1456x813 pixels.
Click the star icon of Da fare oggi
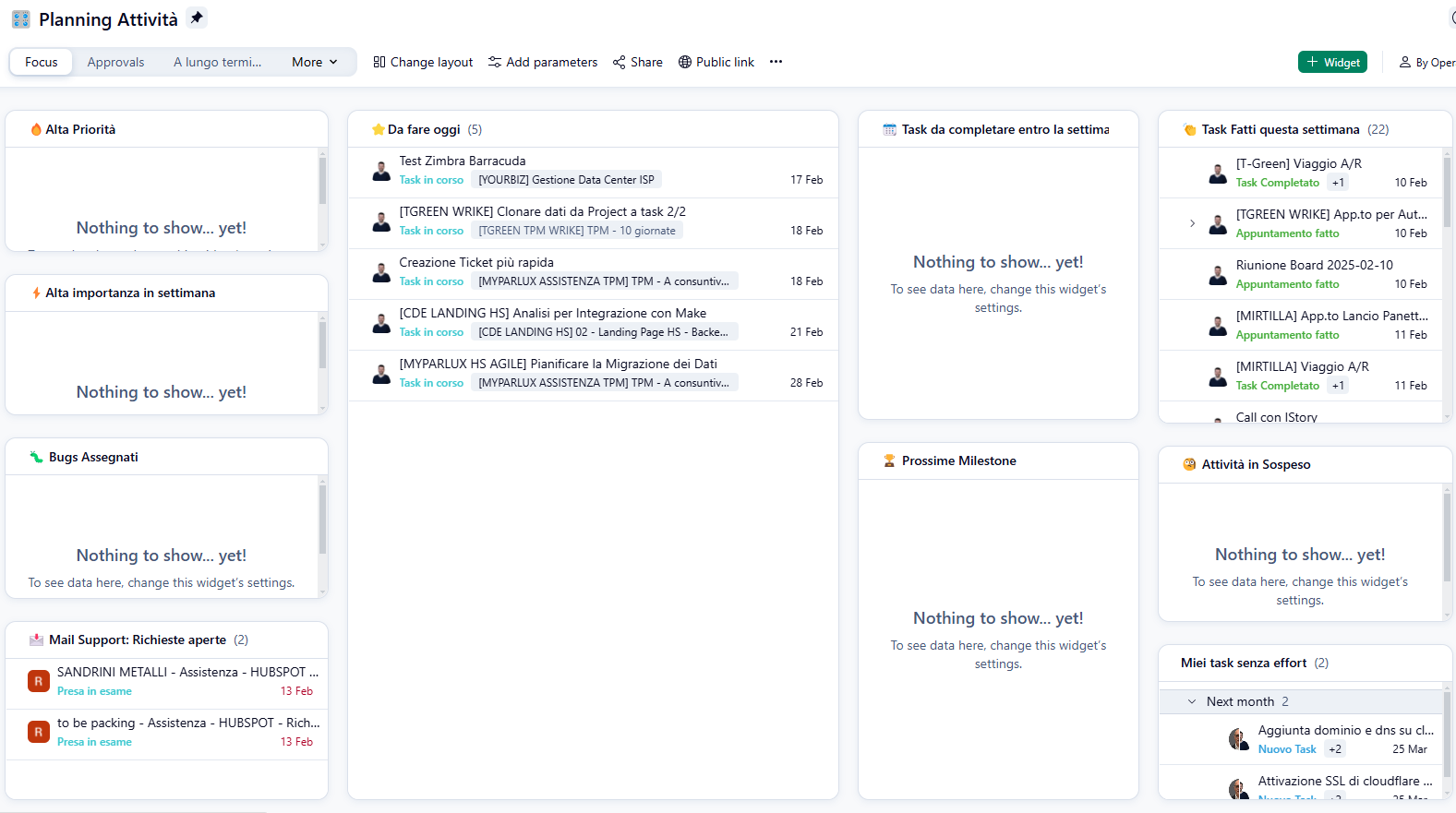coord(378,129)
